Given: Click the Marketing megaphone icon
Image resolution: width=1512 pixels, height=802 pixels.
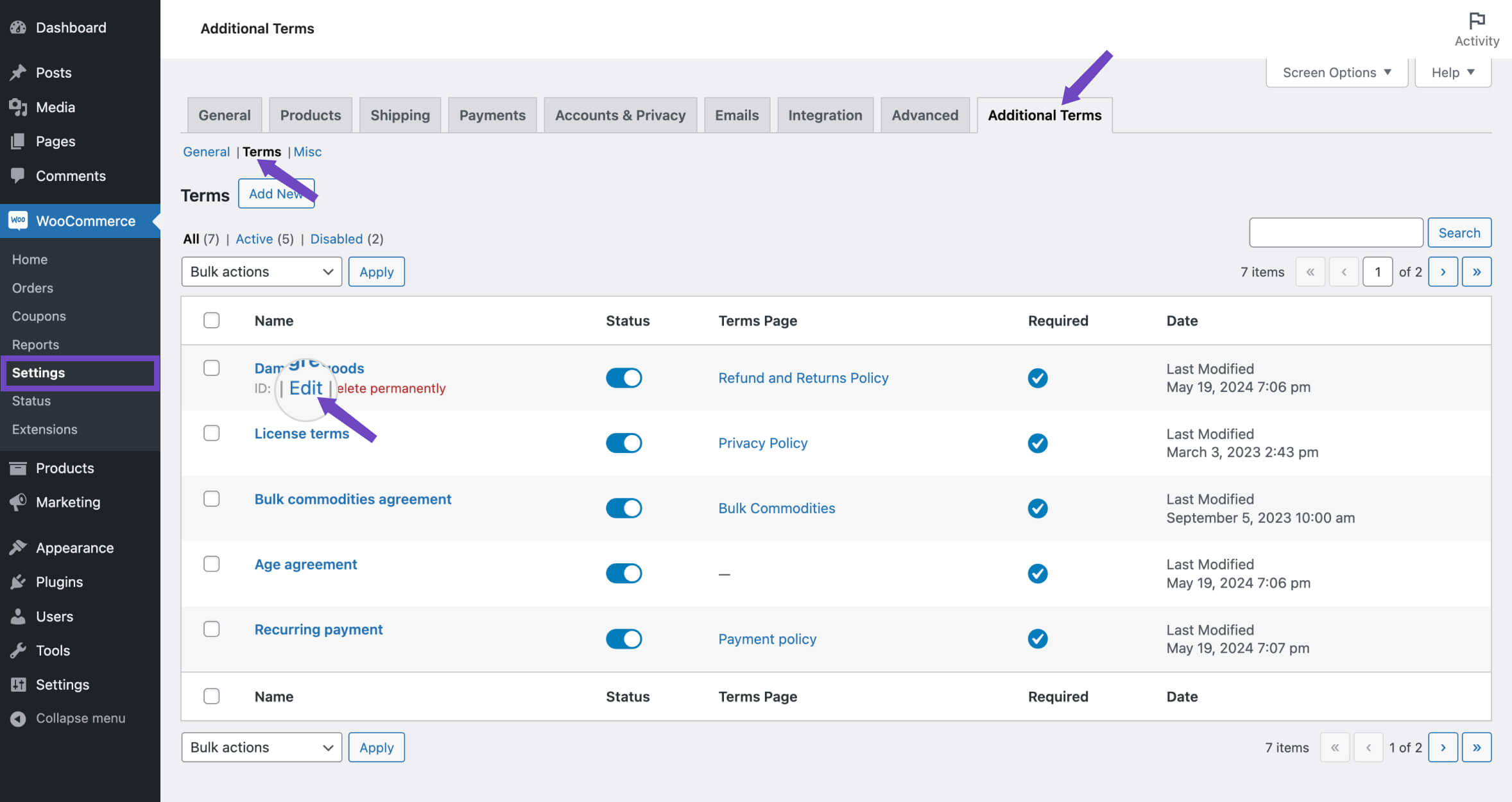Looking at the screenshot, I should tap(18, 502).
